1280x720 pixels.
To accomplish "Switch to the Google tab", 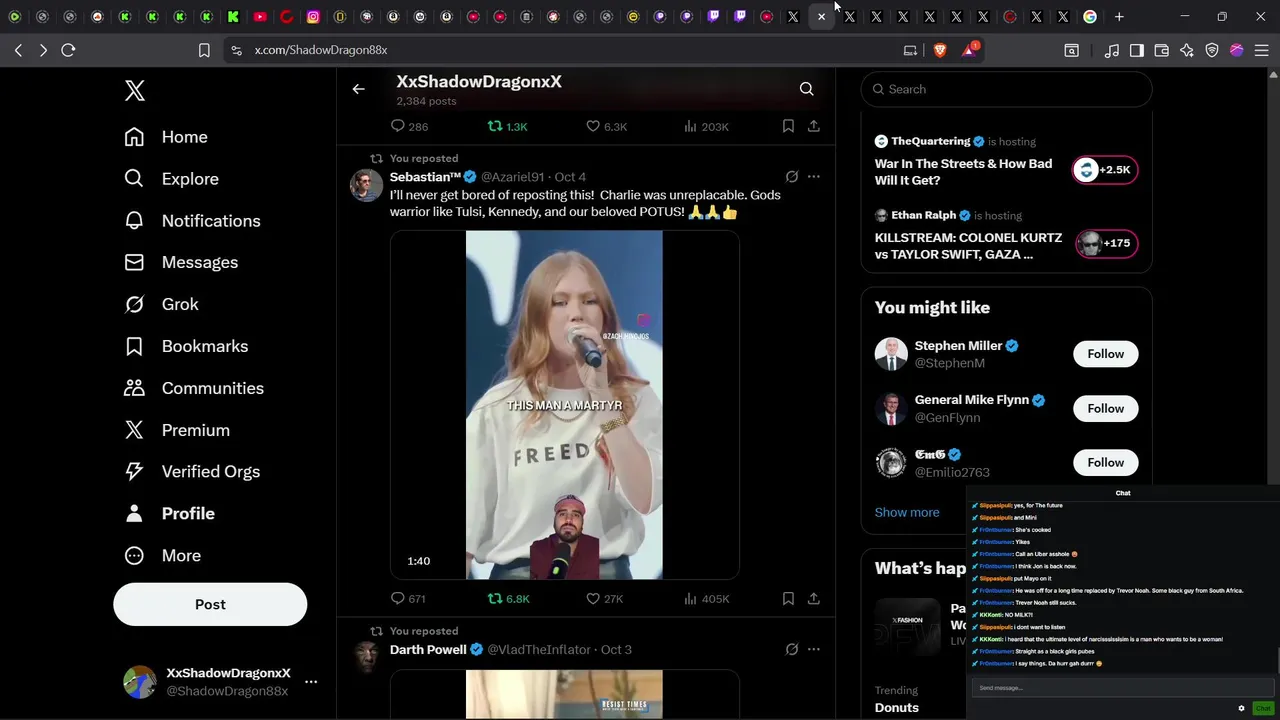I will coord(1090,16).
